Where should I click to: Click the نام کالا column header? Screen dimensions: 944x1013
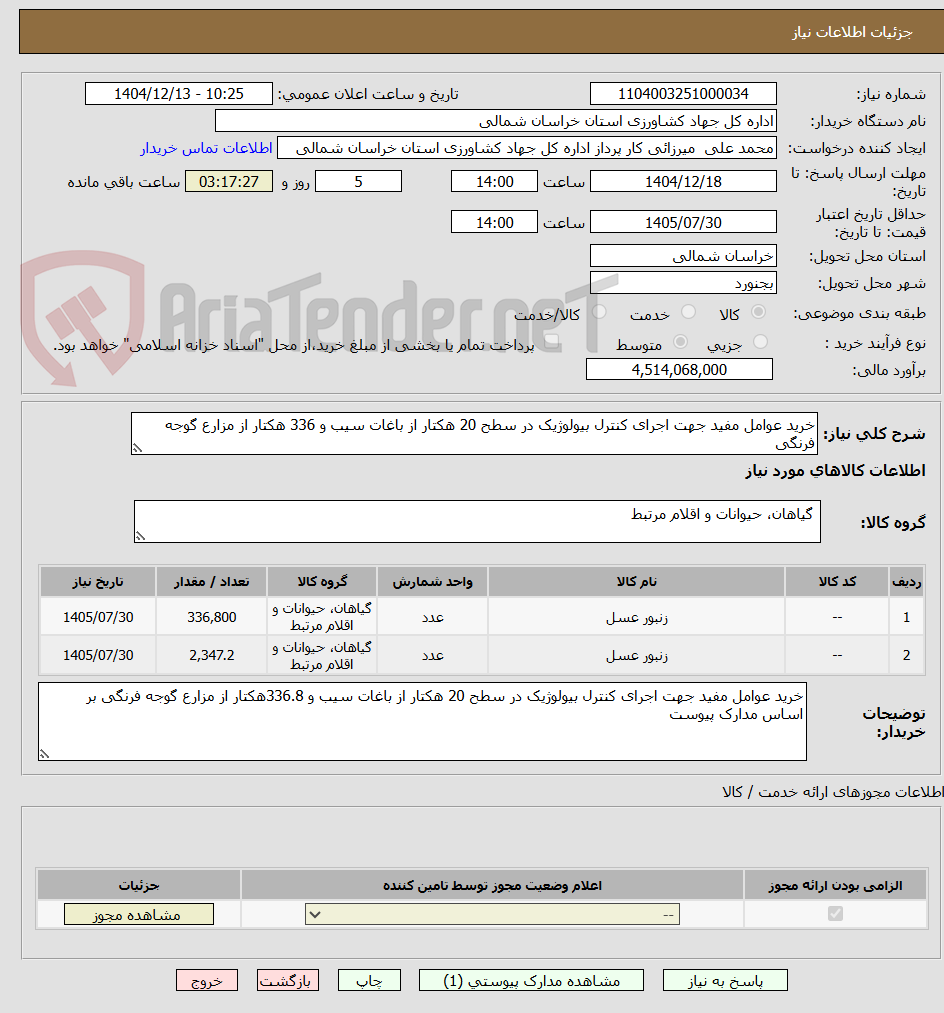(x=636, y=581)
